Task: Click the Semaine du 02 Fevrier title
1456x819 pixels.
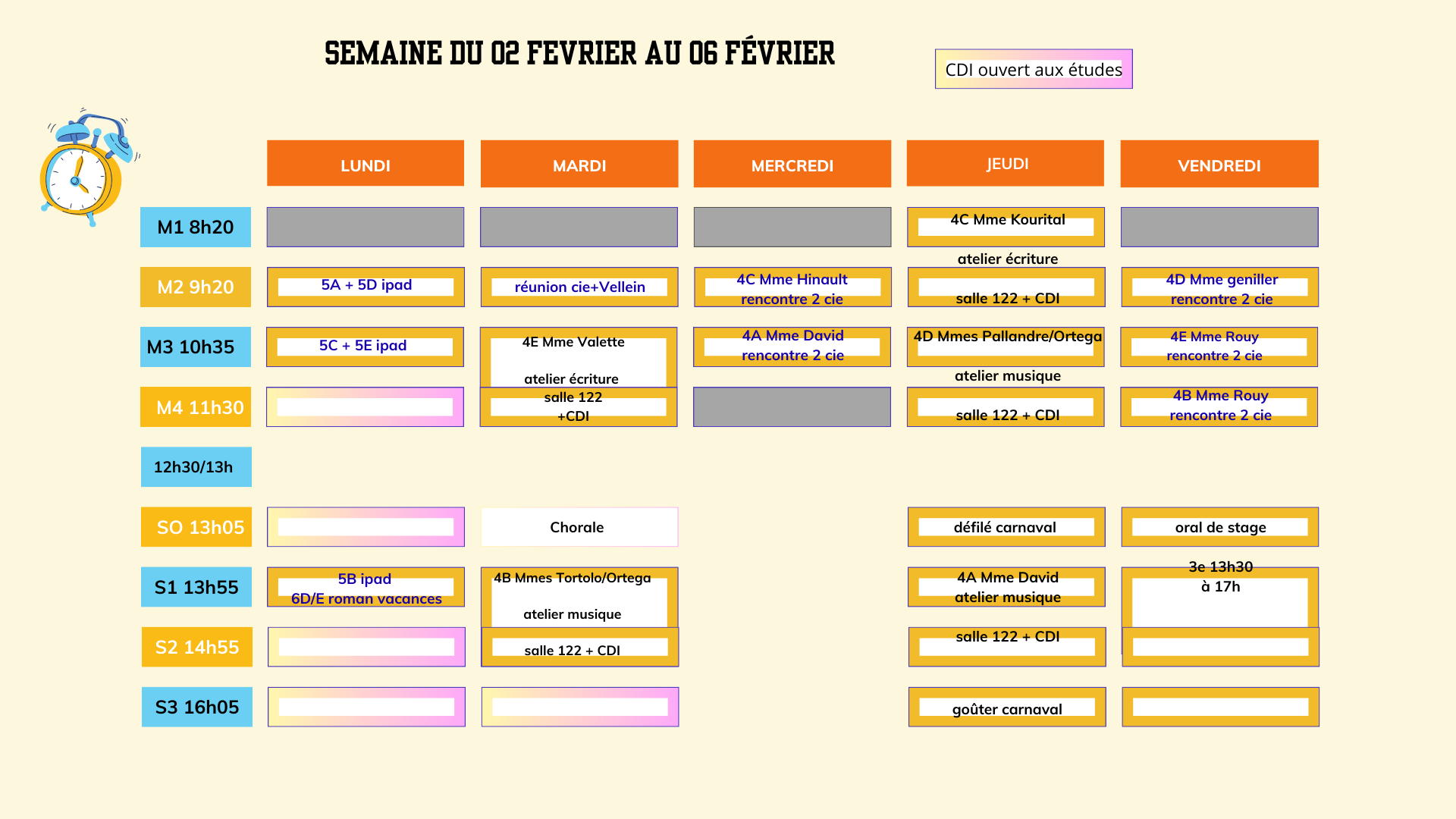Action: (579, 53)
